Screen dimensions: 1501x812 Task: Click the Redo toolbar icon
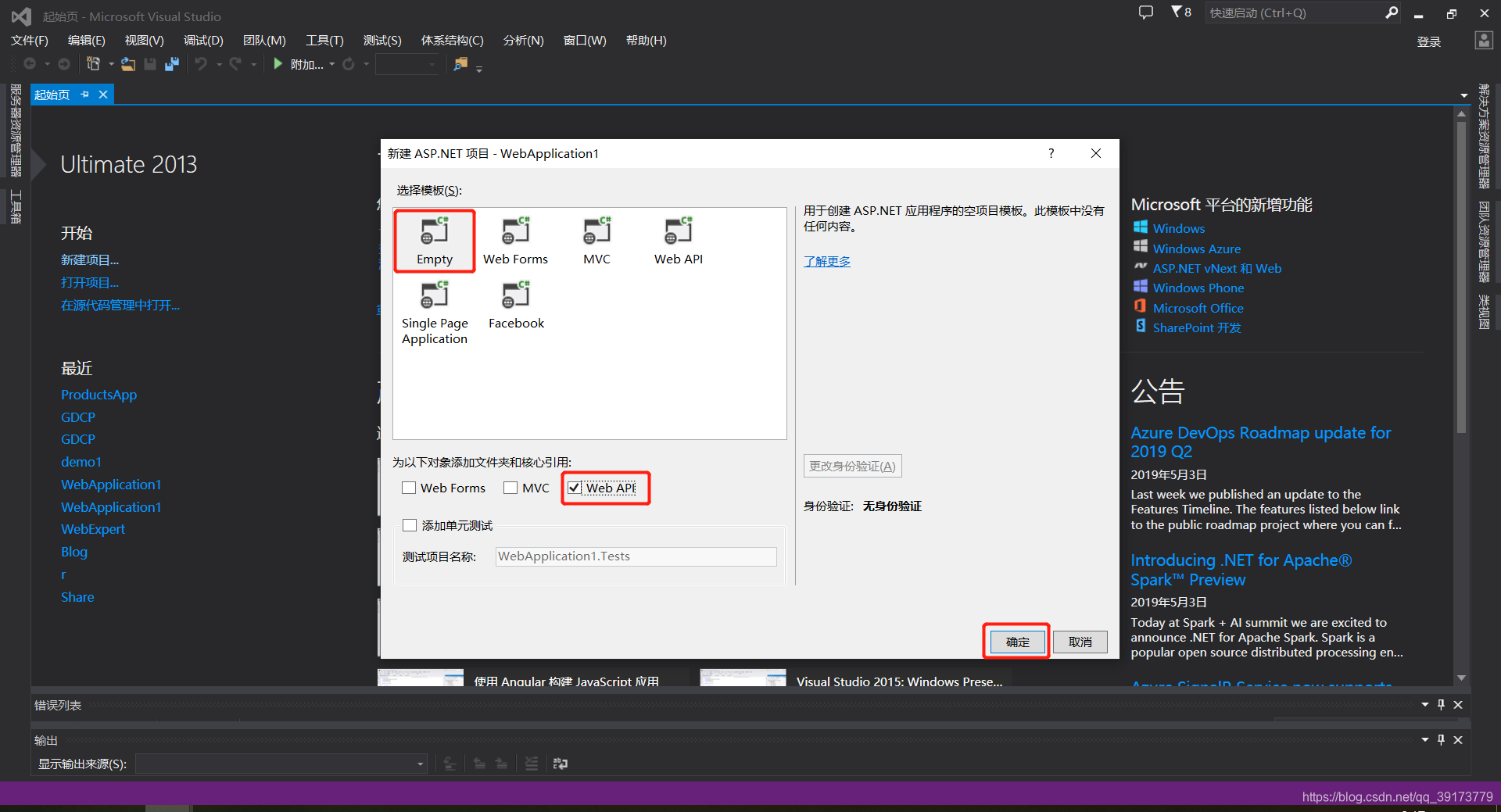point(235,64)
